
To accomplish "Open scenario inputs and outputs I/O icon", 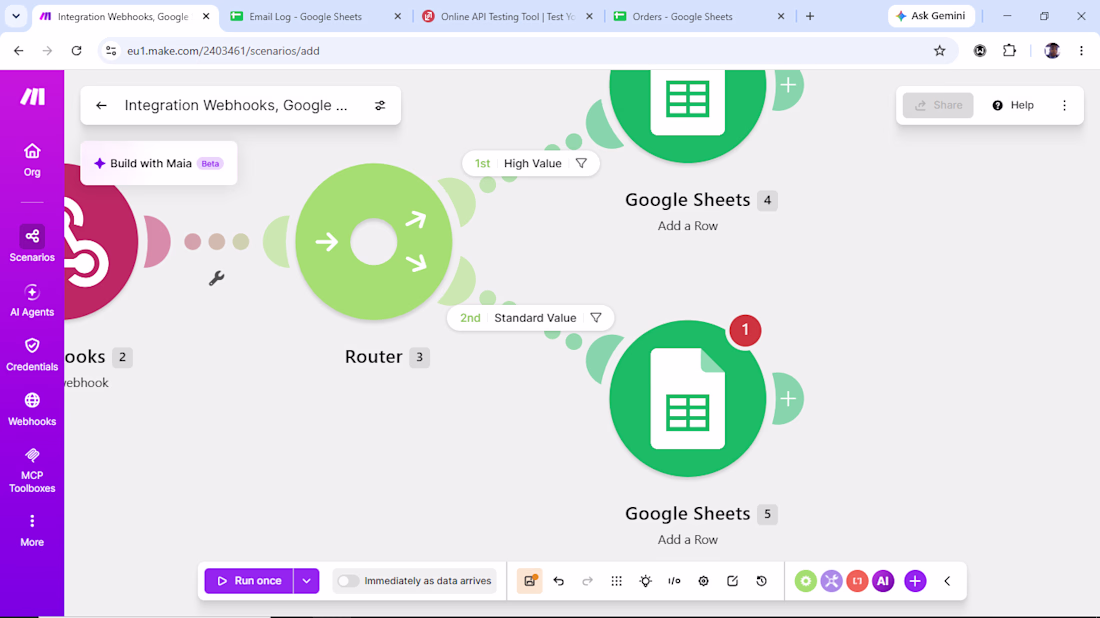I will point(674,581).
